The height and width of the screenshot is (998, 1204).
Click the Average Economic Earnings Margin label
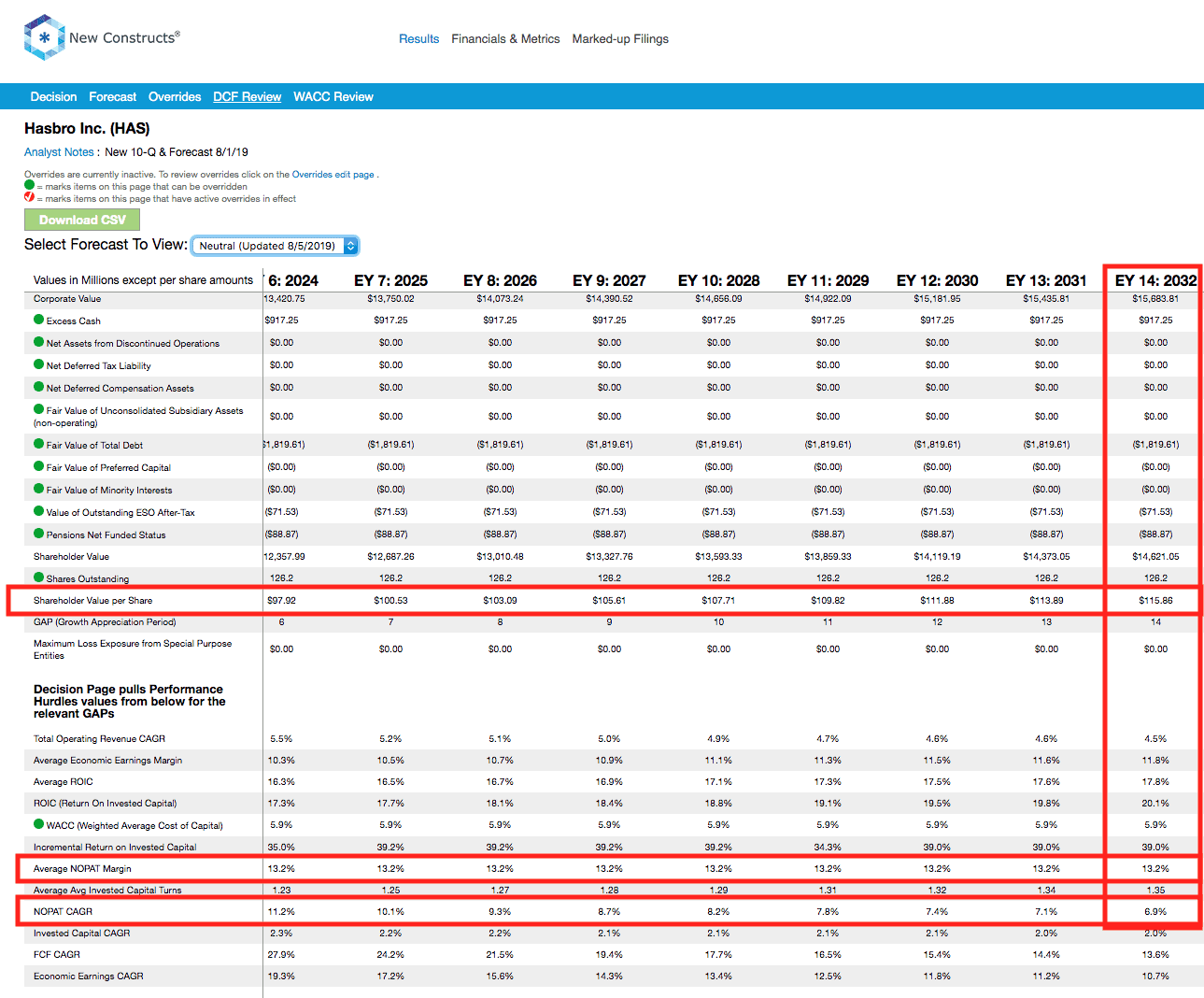pyautogui.click(x=107, y=761)
